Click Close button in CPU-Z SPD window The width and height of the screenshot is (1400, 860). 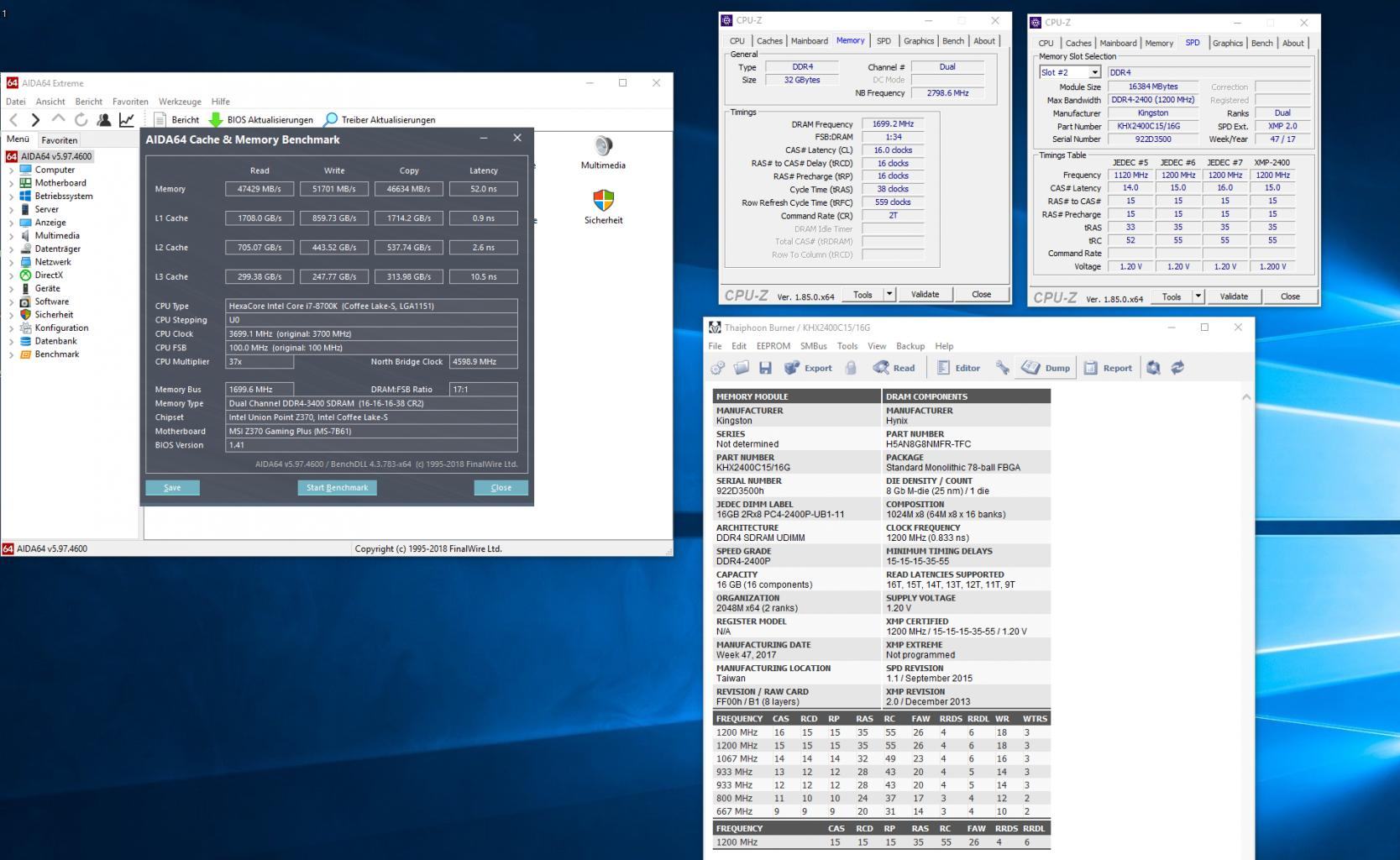coord(1290,296)
